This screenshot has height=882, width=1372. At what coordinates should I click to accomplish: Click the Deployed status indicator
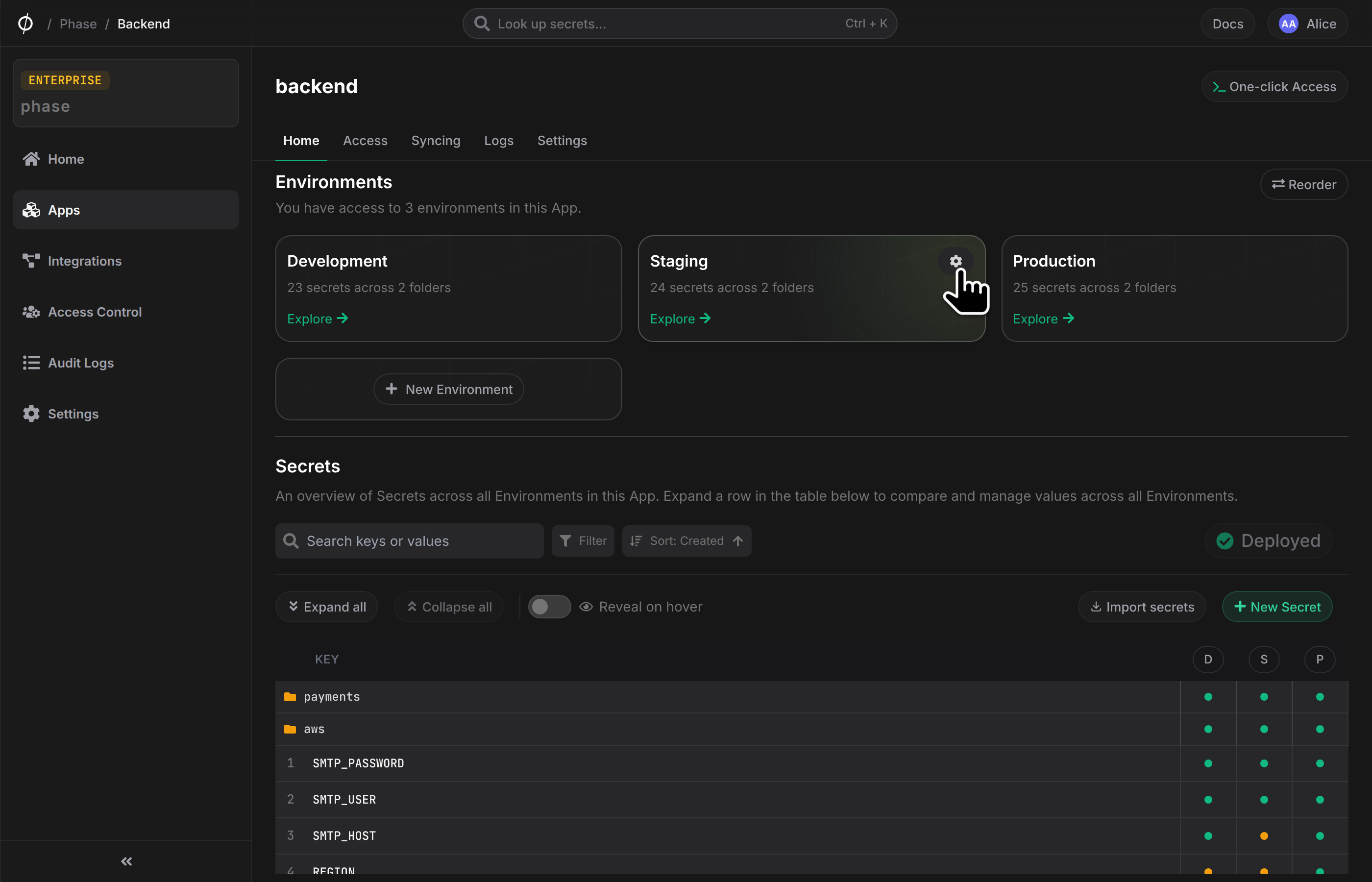[x=1268, y=540]
